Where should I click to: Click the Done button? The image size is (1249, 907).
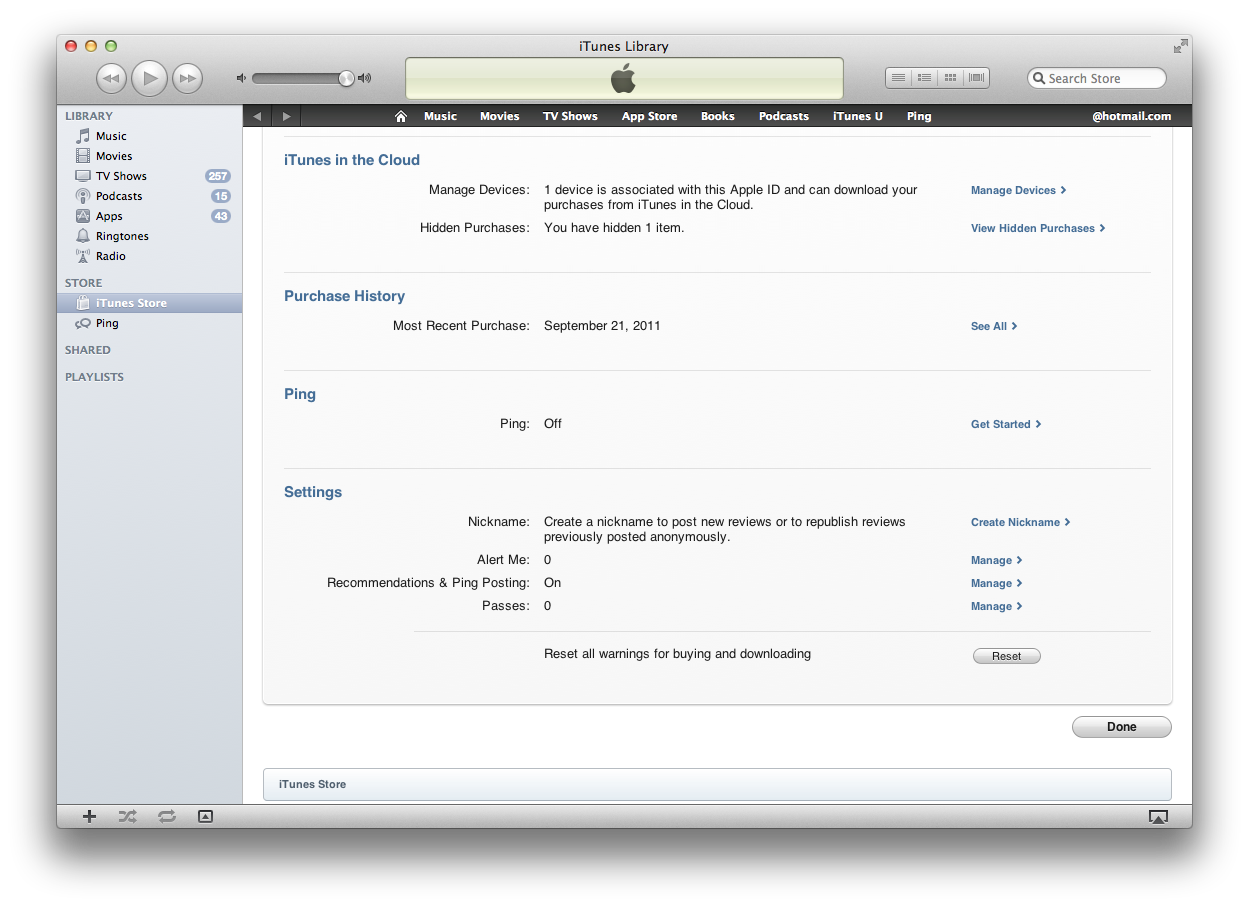tap(1121, 727)
